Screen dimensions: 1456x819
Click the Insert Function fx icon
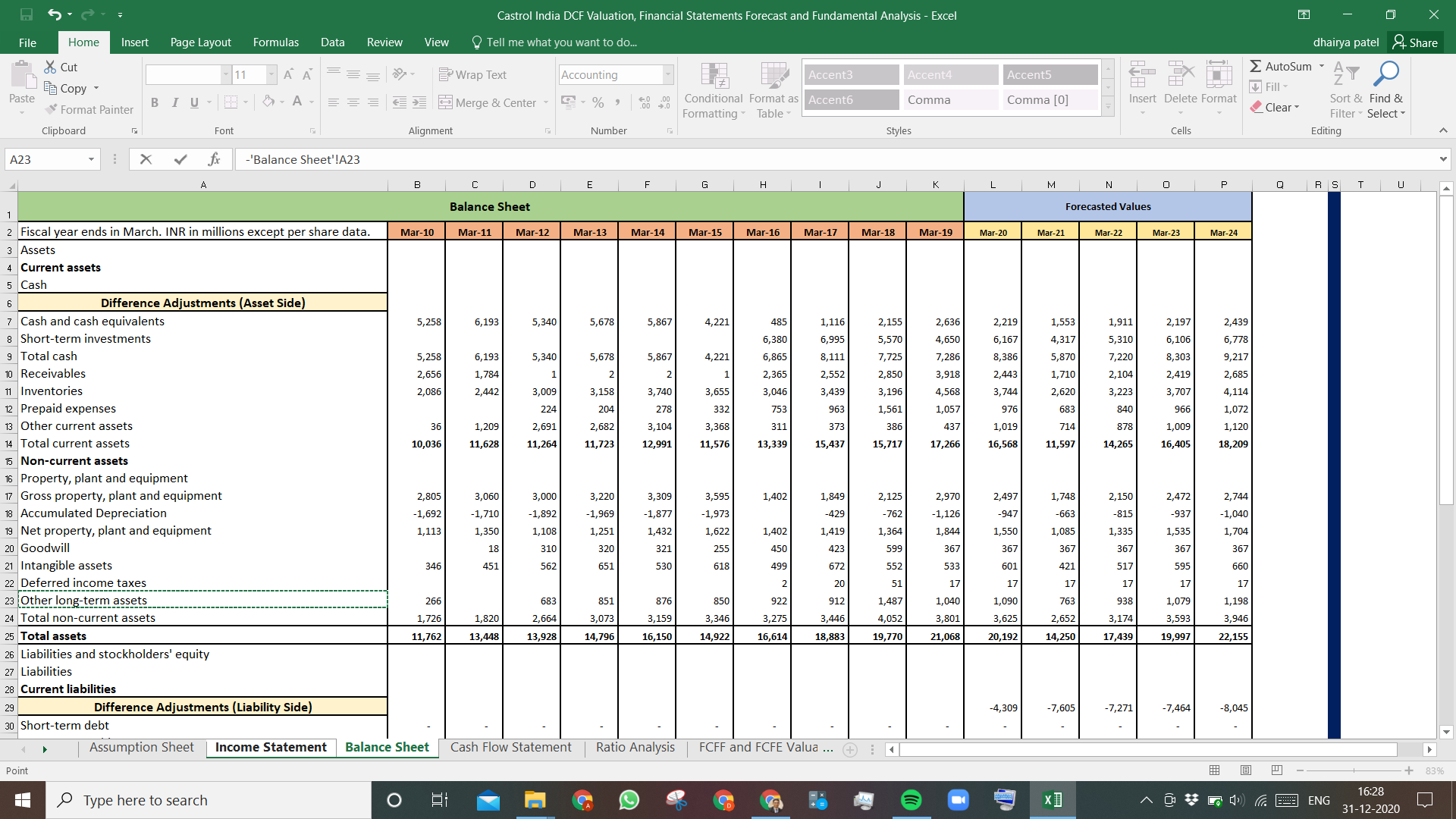214,159
